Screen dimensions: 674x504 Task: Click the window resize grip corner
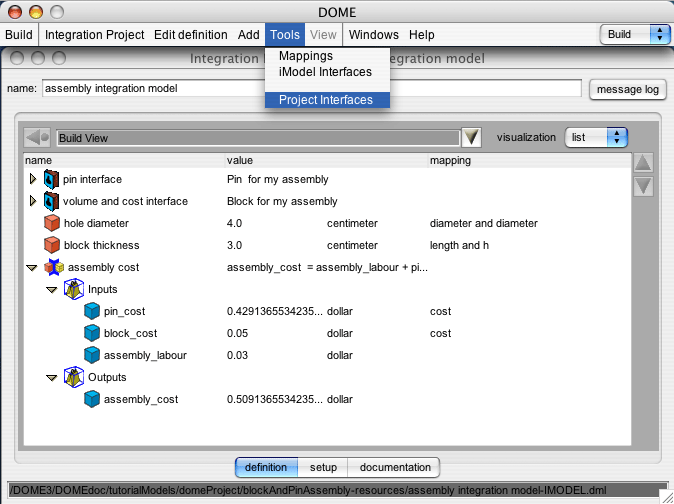(667, 497)
